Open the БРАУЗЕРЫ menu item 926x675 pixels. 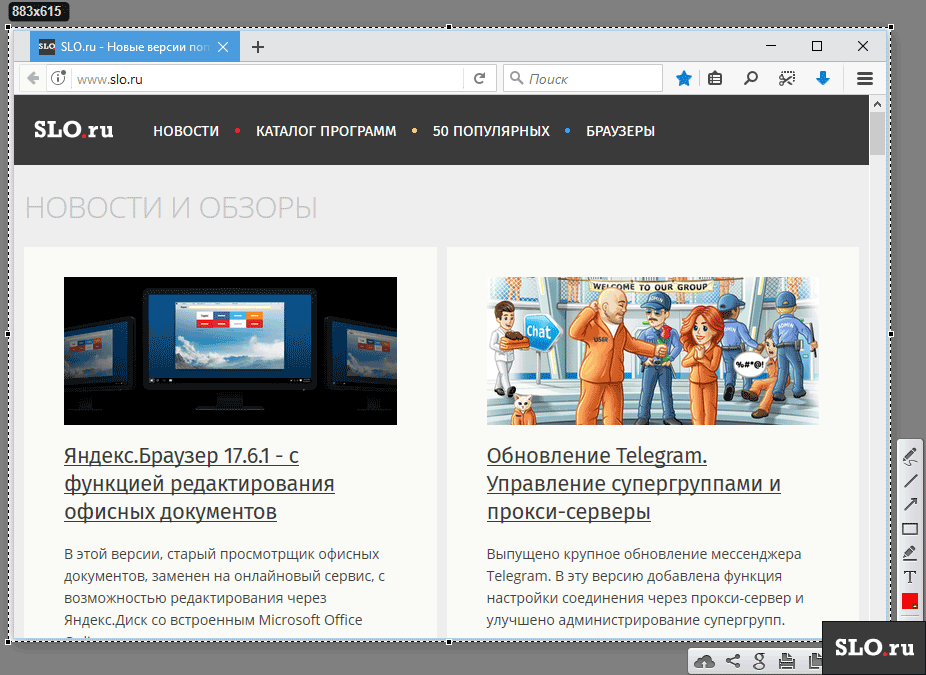pos(620,131)
